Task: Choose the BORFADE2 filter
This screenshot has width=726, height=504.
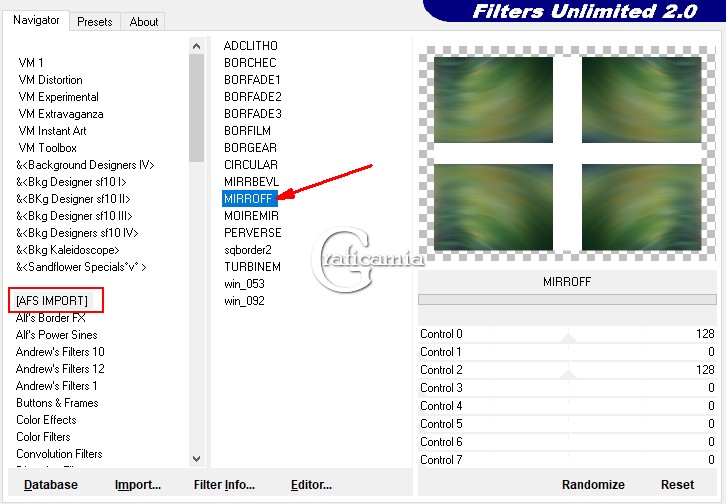Action: tap(253, 97)
